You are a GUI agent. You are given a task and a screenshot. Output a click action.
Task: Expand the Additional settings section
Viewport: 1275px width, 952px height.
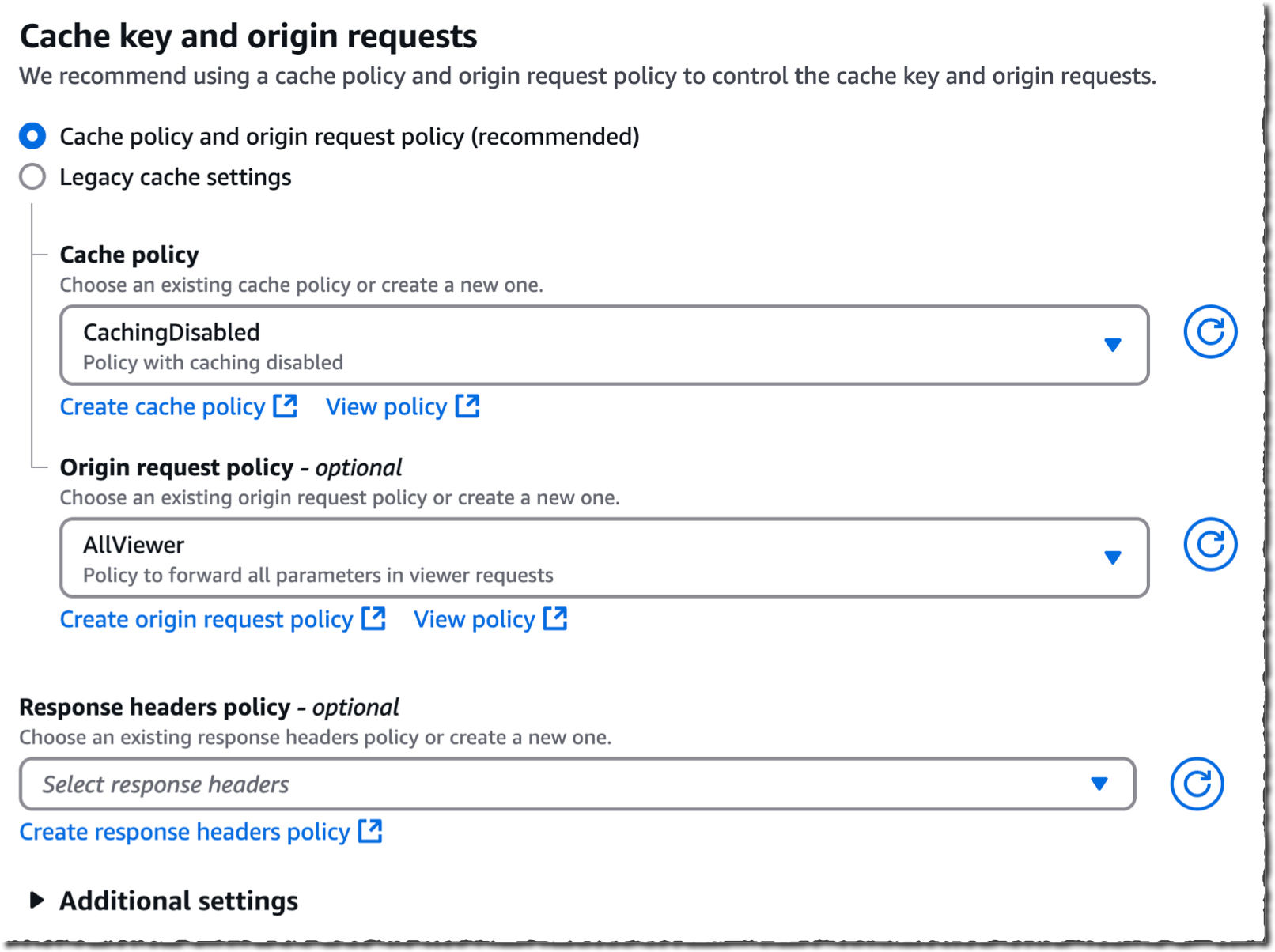coord(36,901)
